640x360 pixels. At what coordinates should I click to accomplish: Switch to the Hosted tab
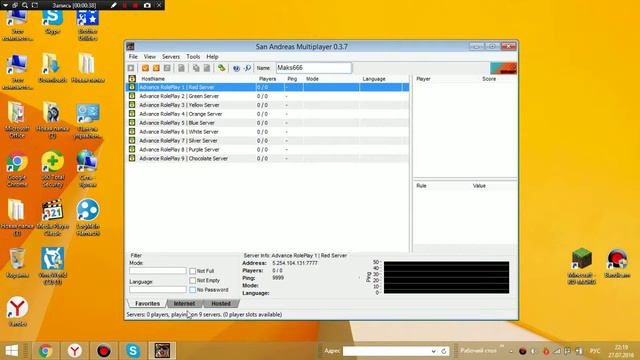[x=221, y=304]
